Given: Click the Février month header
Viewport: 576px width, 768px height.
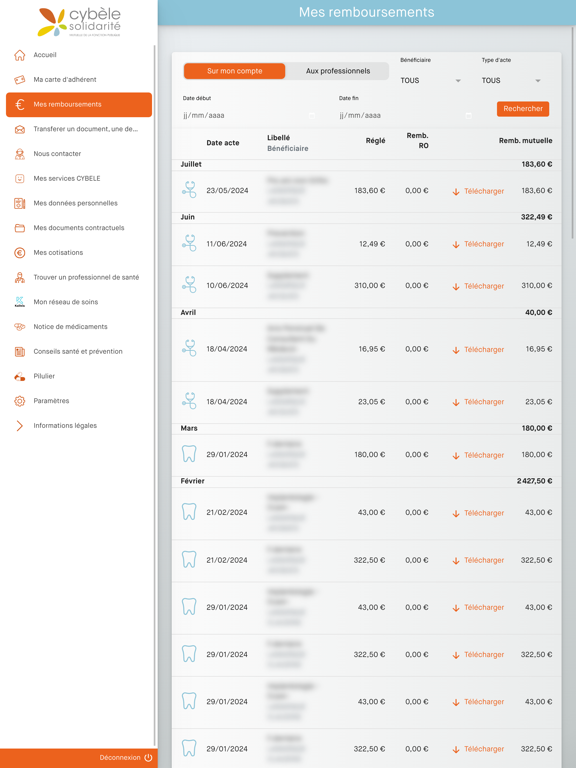Looking at the screenshot, I should 192,481.
